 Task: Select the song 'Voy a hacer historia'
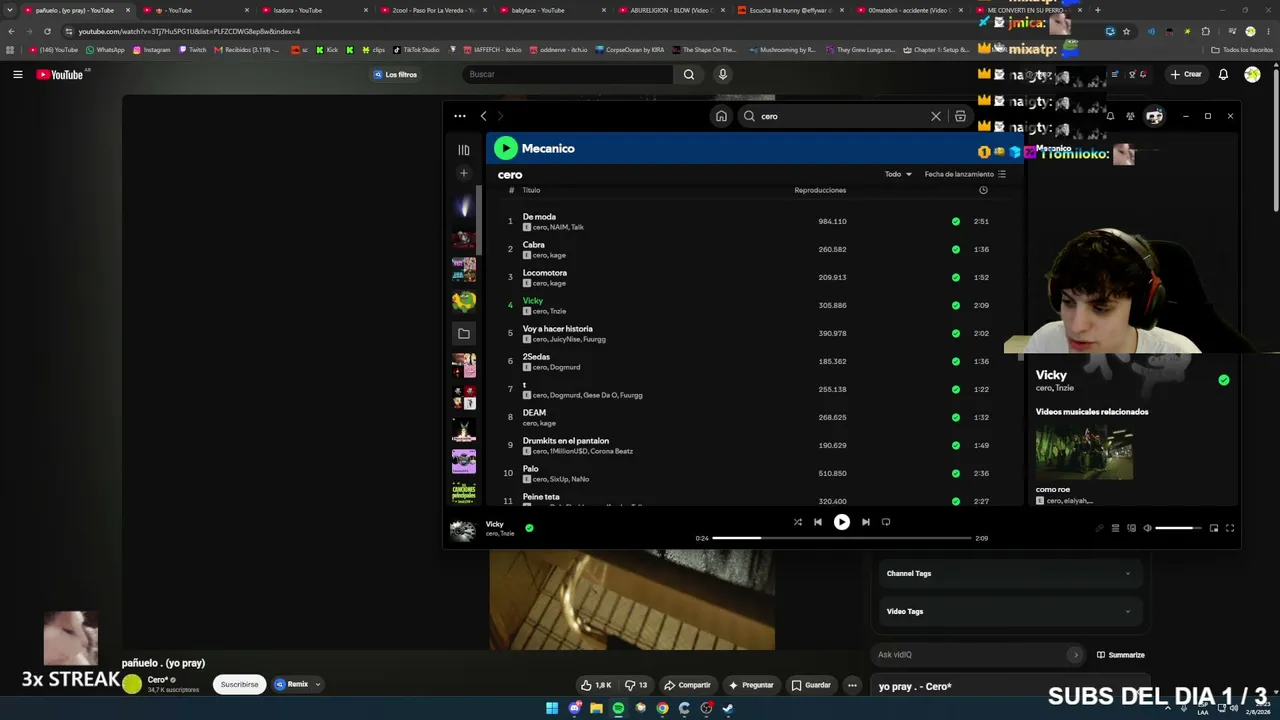[558, 329]
